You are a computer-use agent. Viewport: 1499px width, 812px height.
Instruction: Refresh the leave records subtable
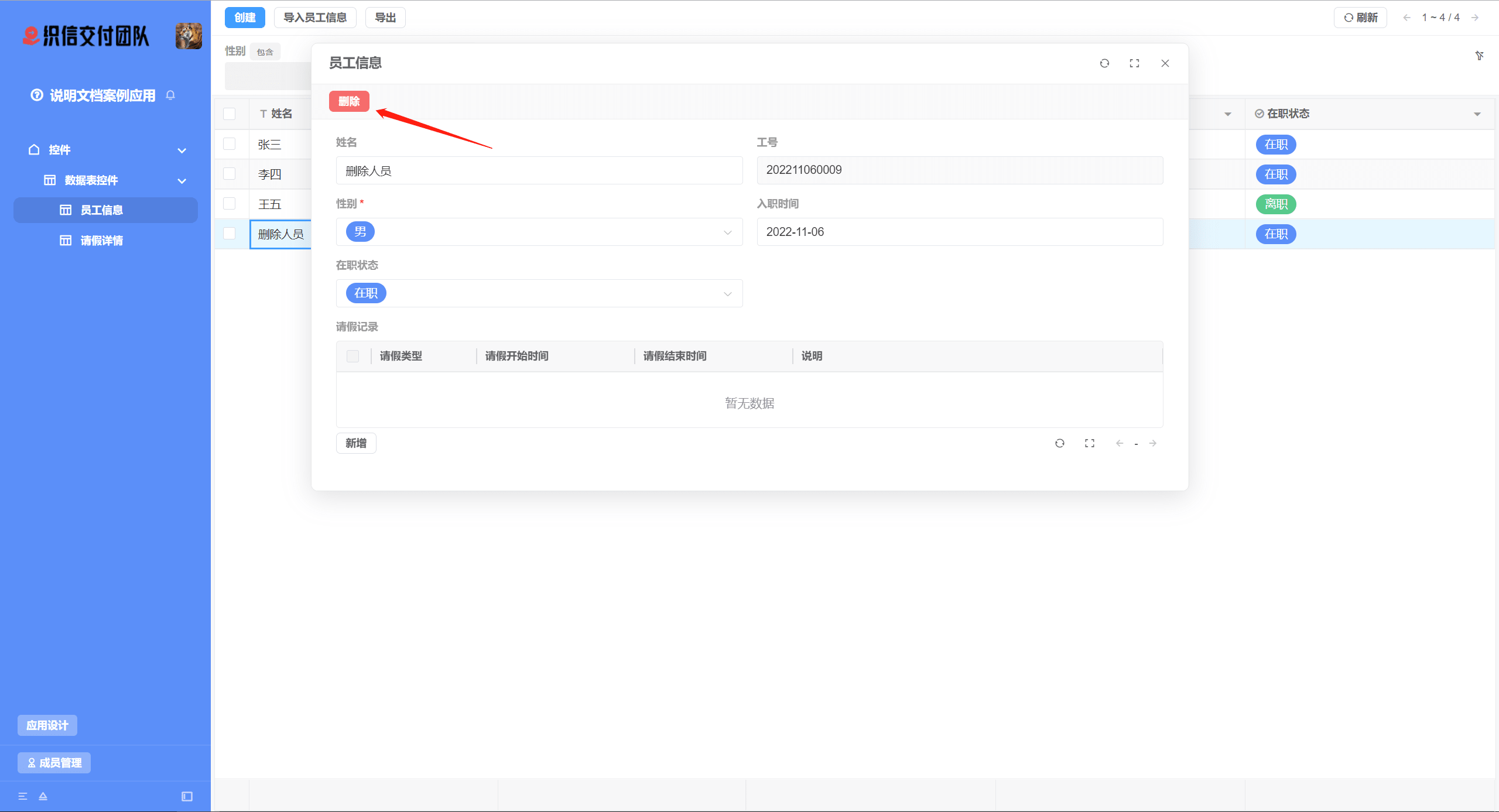pyautogui.click(x=1059, y=443)
